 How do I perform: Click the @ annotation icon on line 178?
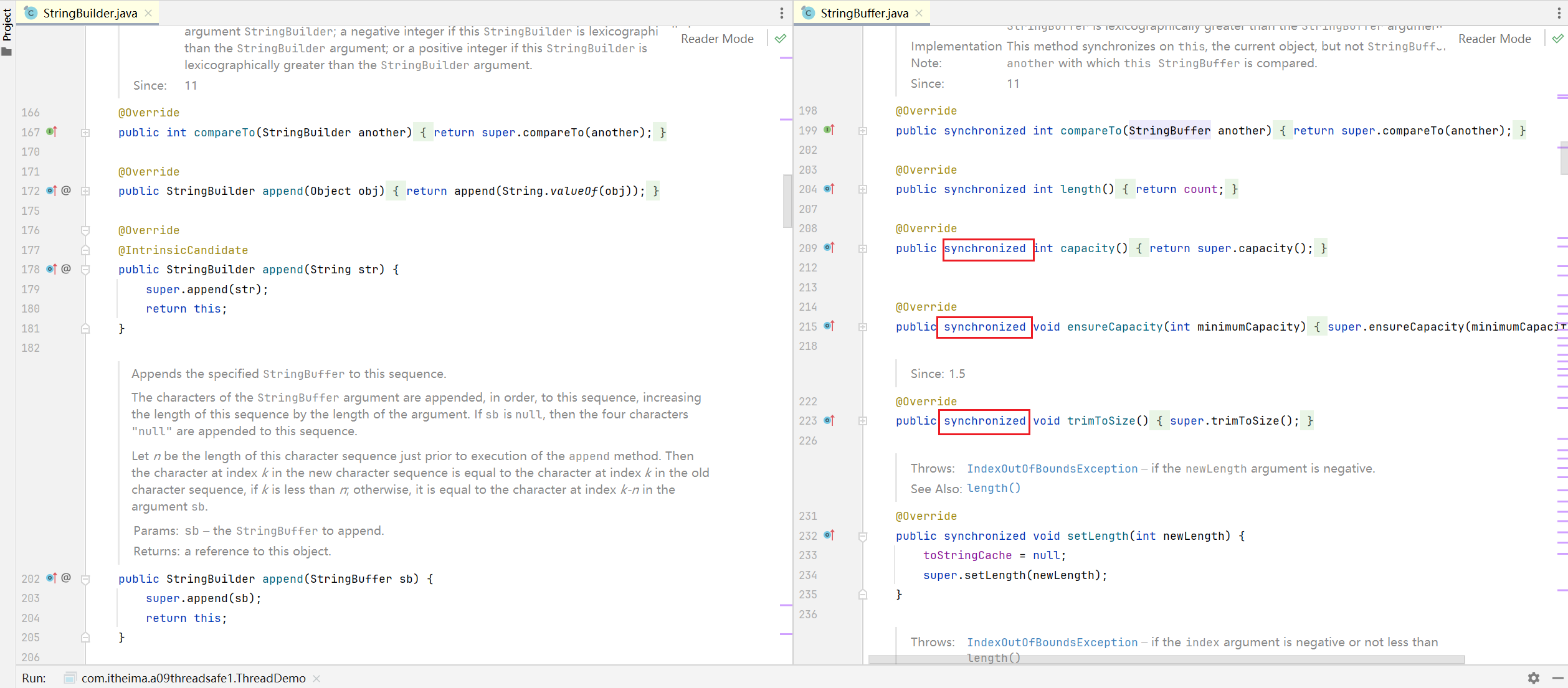66,269
